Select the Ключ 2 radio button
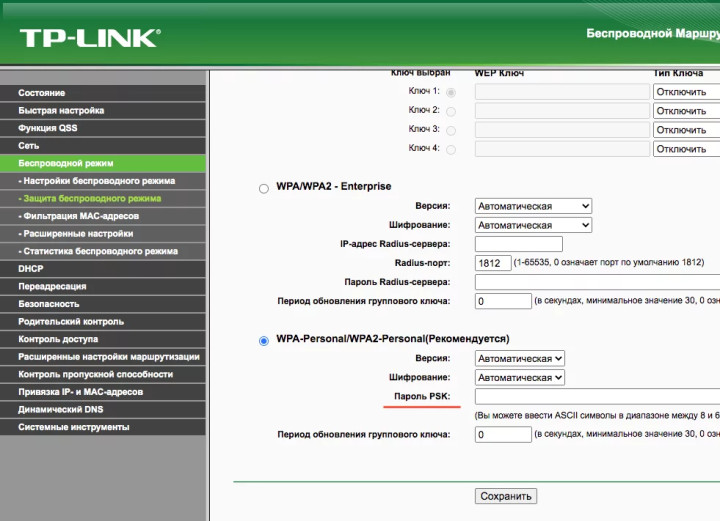 (x=450, y=111)
